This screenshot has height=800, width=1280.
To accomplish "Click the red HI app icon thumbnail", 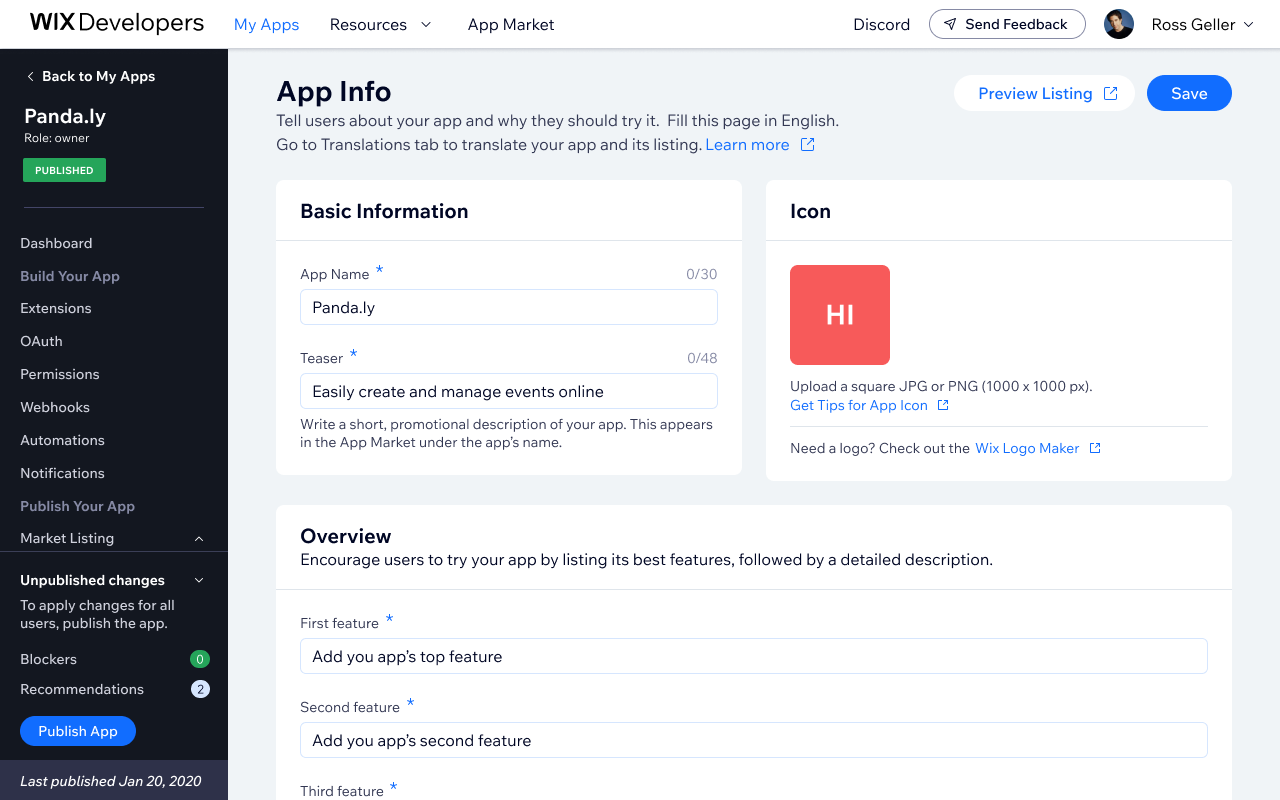I will click(x=840, y=315).
